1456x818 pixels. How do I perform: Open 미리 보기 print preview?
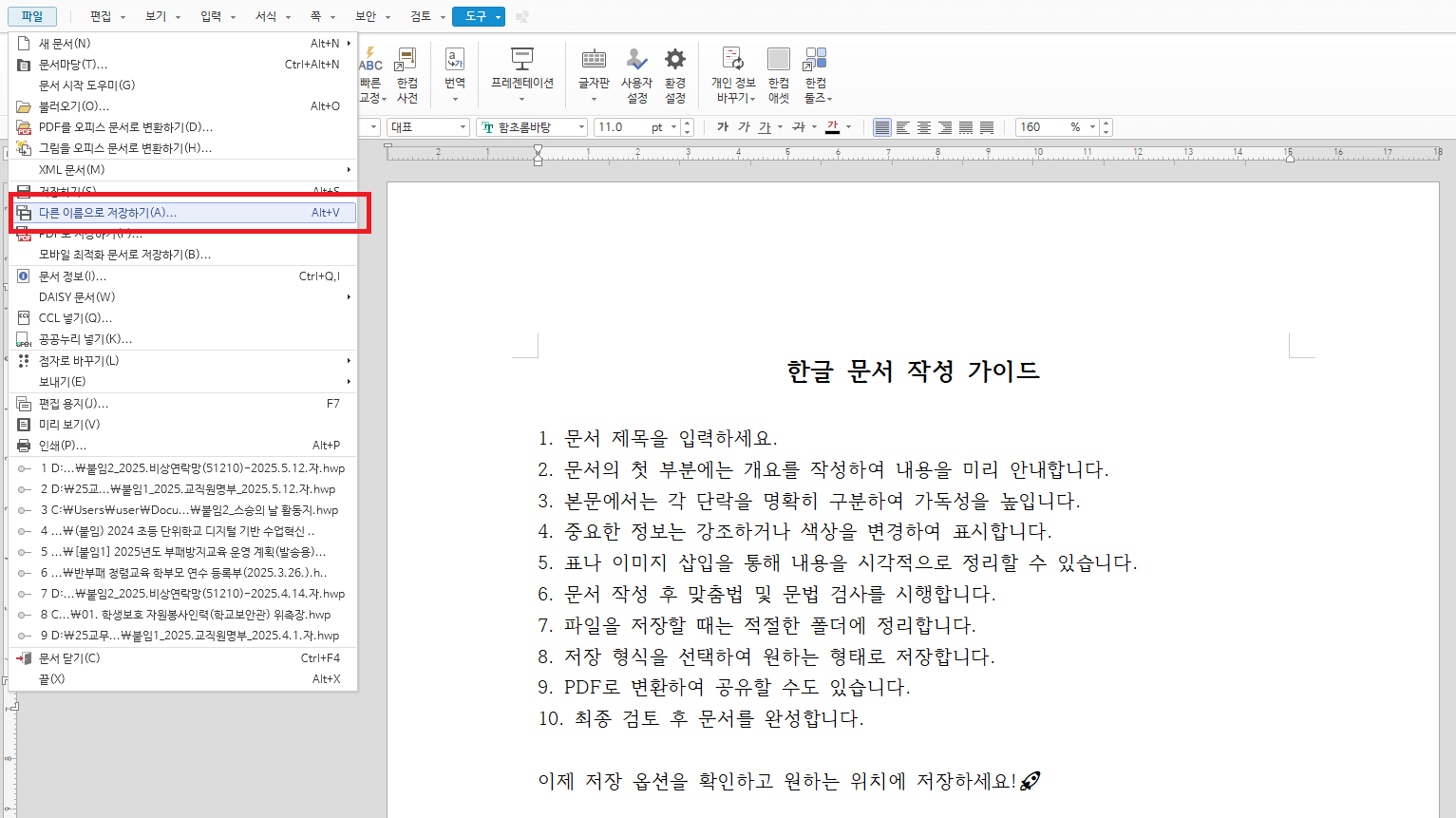[183, 425]
